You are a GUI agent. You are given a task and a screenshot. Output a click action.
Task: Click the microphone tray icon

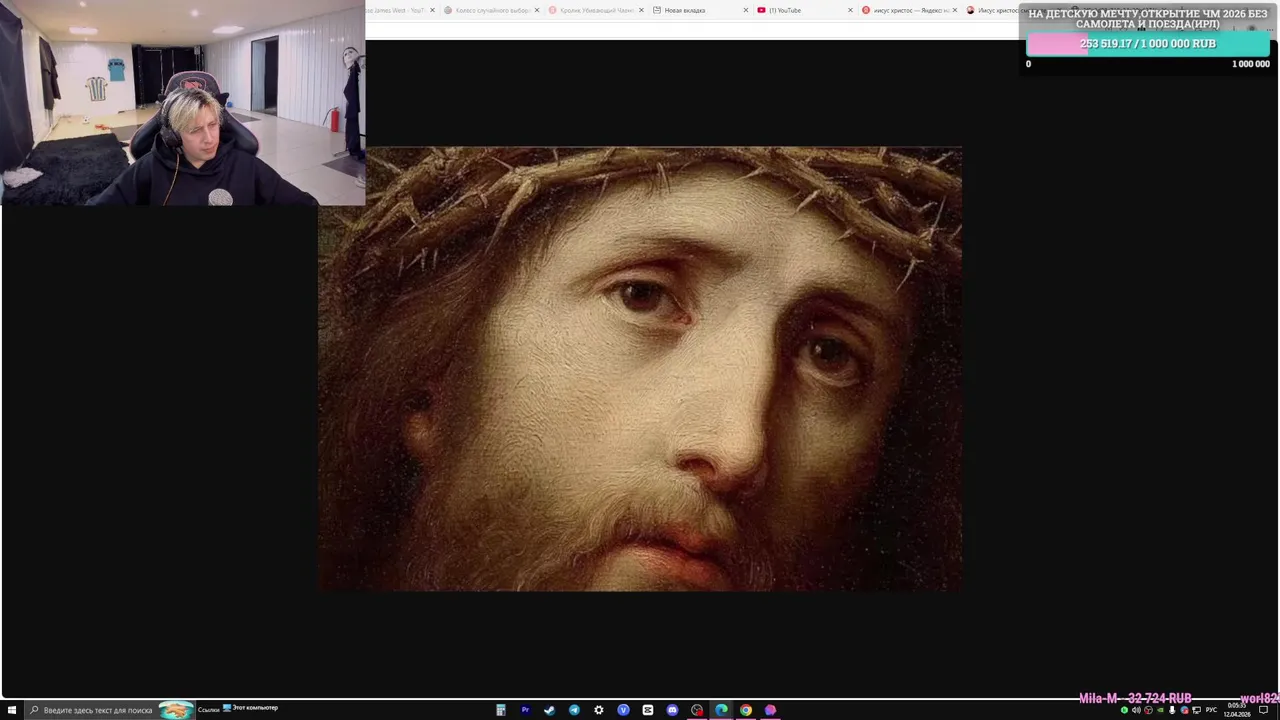coord(1172,710)
